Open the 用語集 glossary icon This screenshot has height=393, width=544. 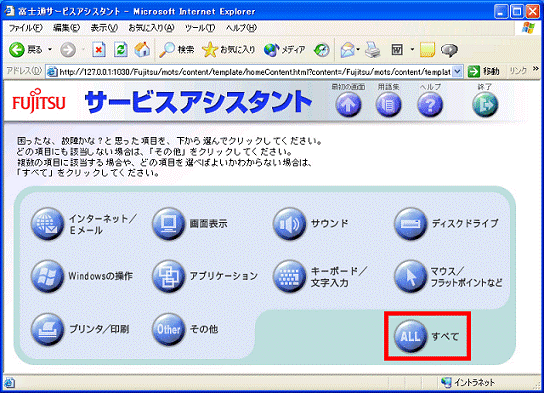389,104
